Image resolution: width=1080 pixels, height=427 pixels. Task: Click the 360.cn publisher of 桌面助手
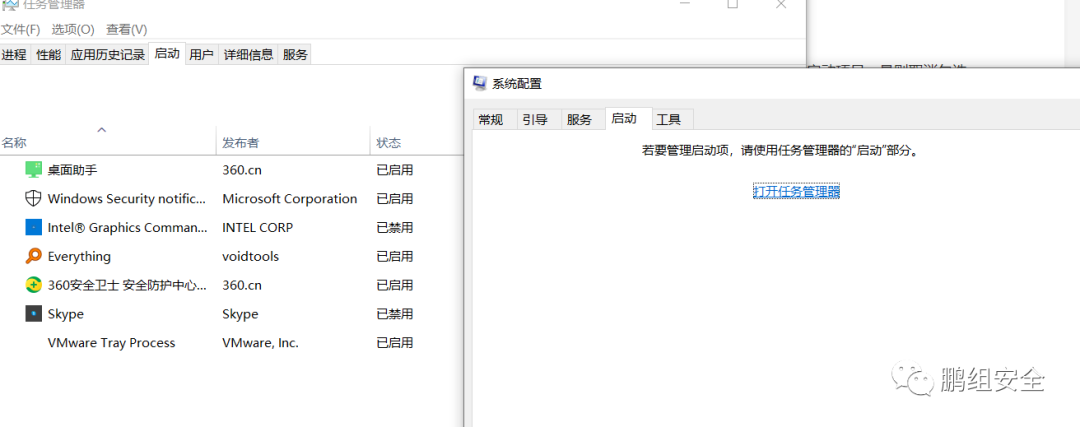click(242, 169)
